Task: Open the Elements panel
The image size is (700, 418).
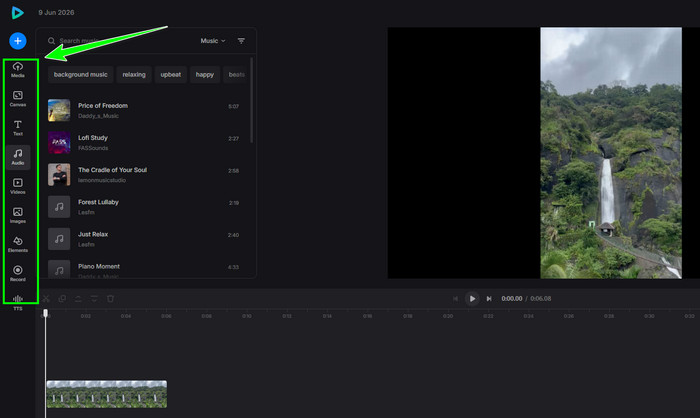Action: pyautogui.click(x=18, y=244)
